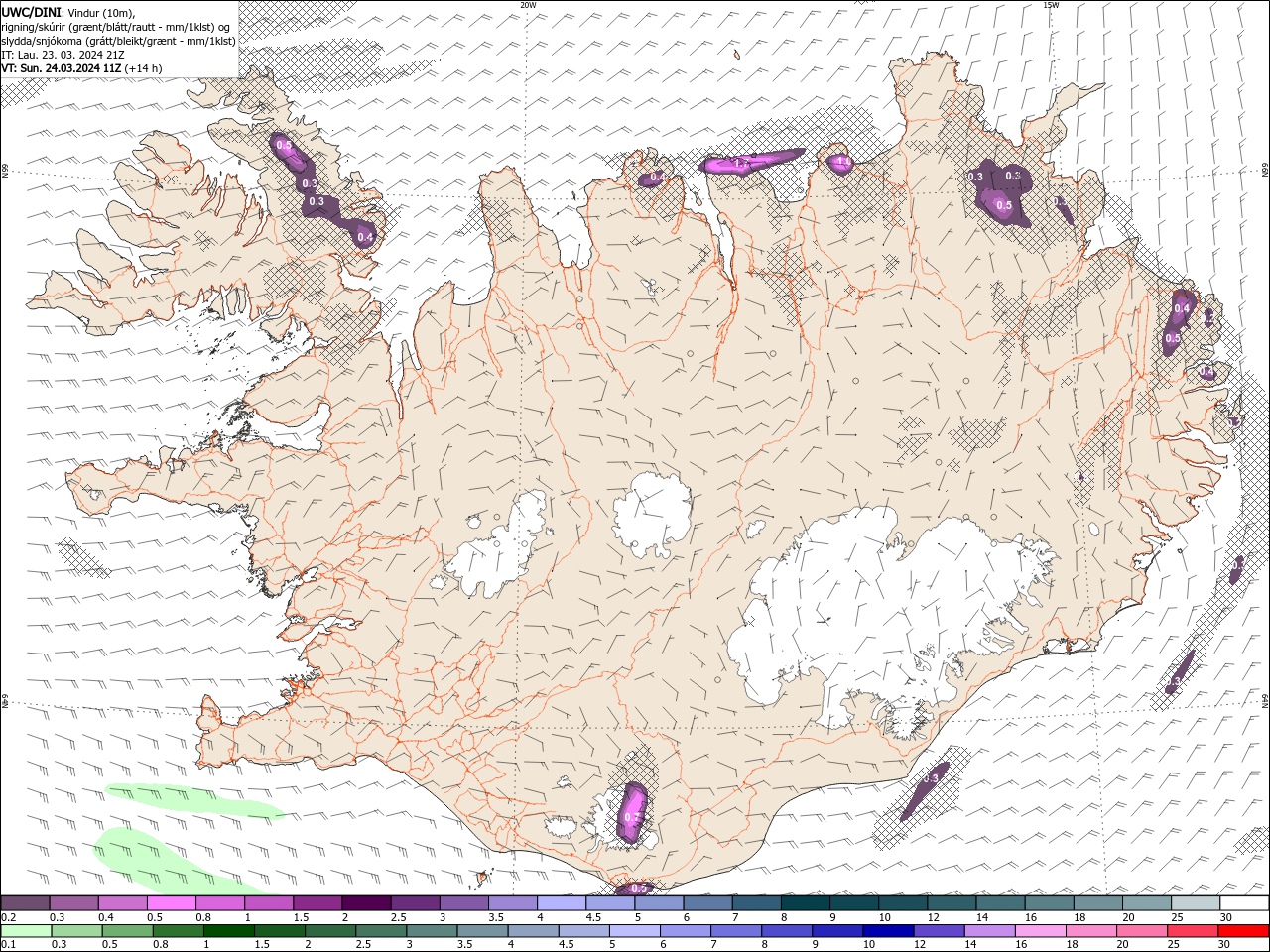This screenshot has width=1270, height=952.
Task: Click the '15W' longitude label at the top
Action: click(x=1051, y=5)
